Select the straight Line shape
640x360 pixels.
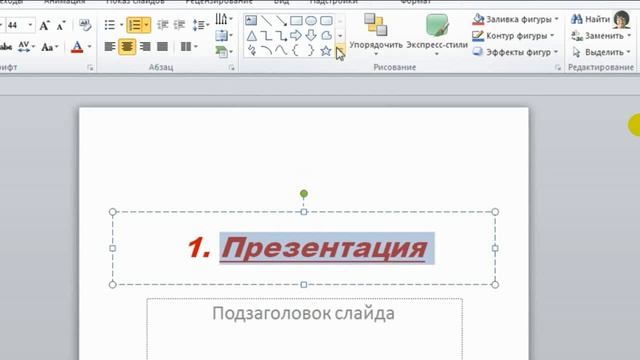point(266,20)
